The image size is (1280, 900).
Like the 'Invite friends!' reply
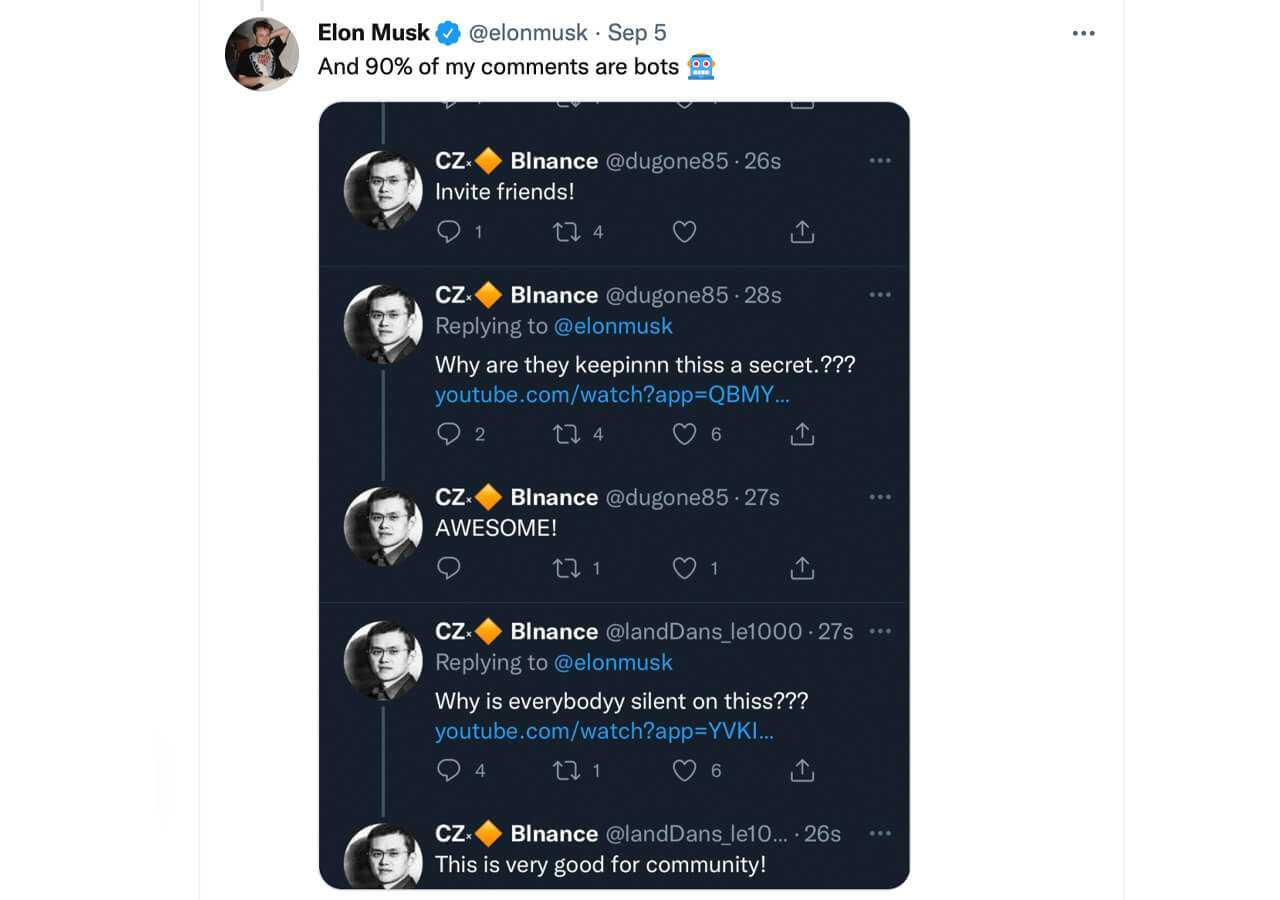[x=684, y=232]
